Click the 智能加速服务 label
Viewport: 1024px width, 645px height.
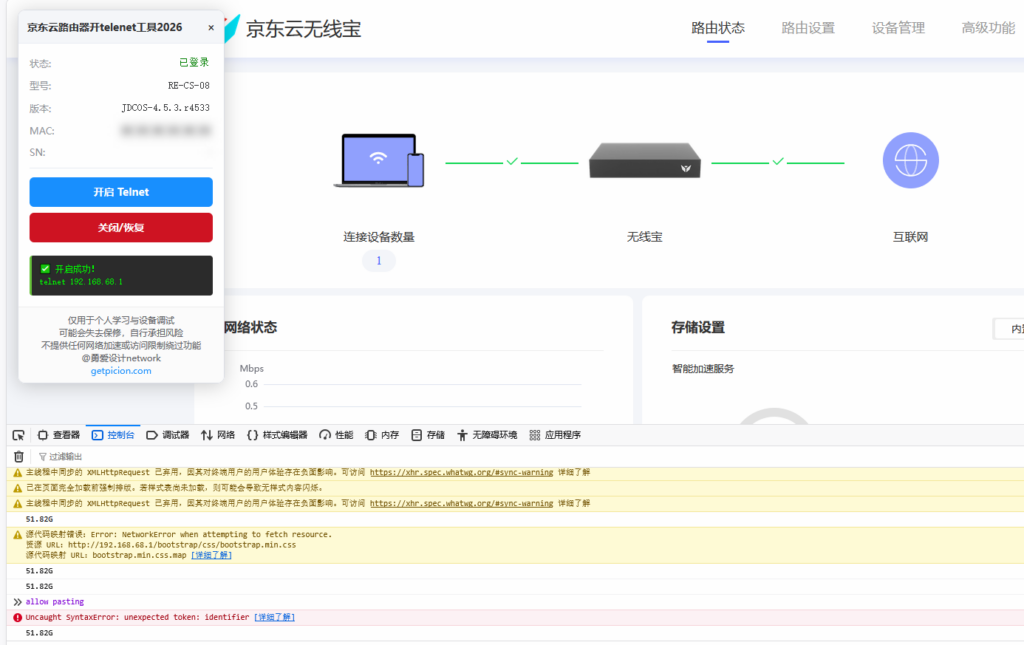tap(703, 369)
